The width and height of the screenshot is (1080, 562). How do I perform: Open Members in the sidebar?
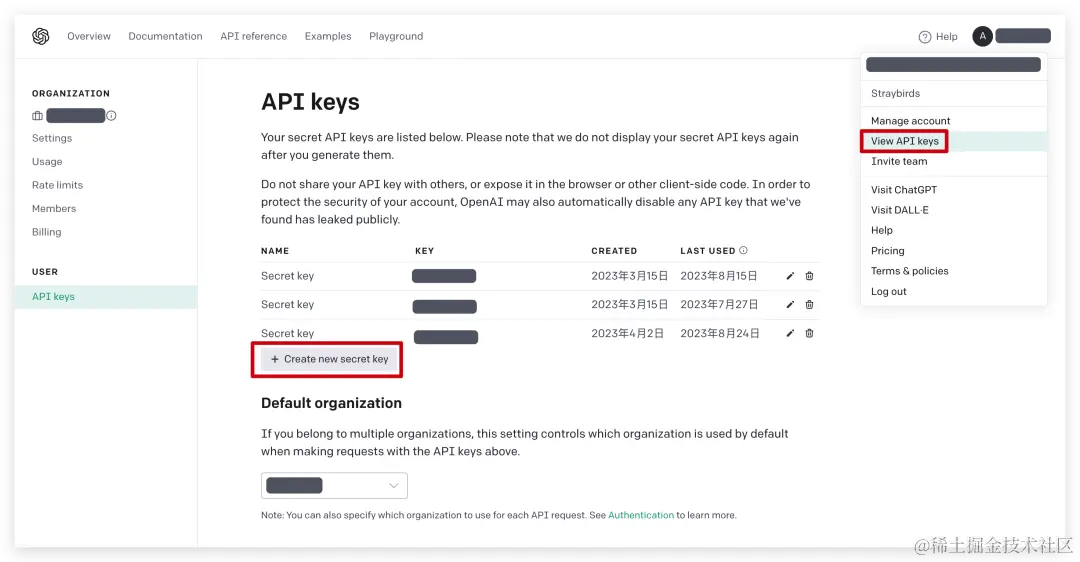point(54,208)
